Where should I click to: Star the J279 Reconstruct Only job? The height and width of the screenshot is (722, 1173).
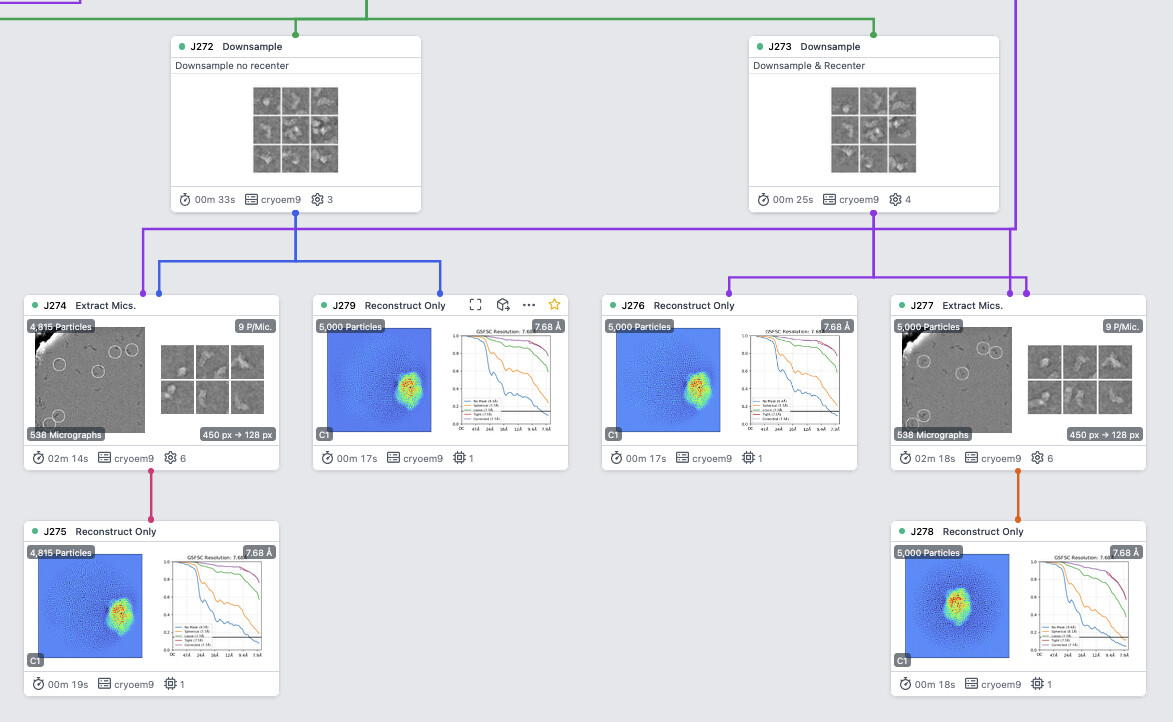click(554, 305)
